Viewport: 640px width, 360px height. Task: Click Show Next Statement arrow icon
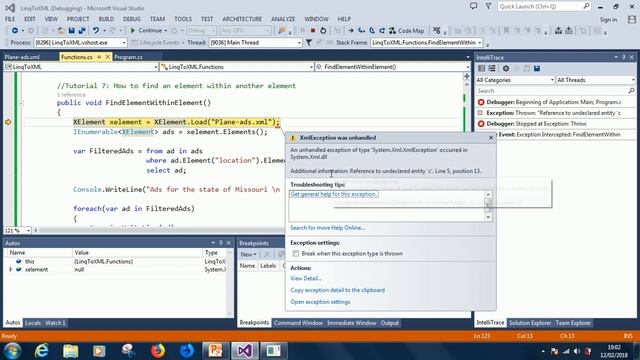tap(351, 31)
